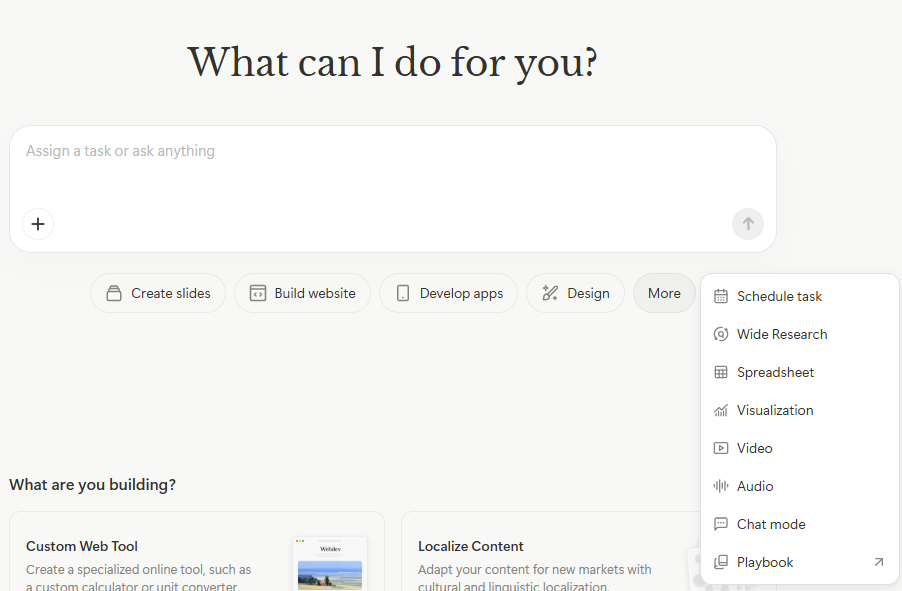Click the Audio waveform icon

(x=720, y=486)
